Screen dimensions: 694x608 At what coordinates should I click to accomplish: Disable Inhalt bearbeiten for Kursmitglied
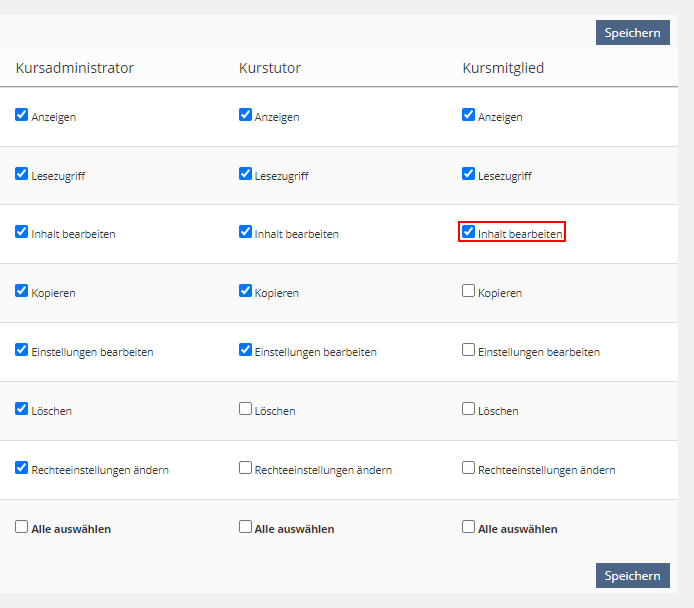tap(468, 232)
